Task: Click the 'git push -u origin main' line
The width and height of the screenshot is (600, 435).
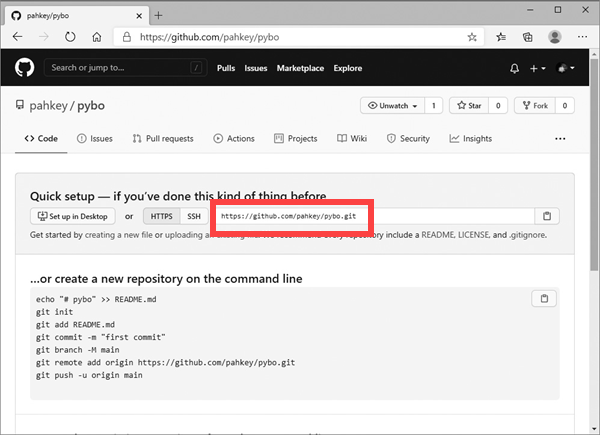Action: 89,375
